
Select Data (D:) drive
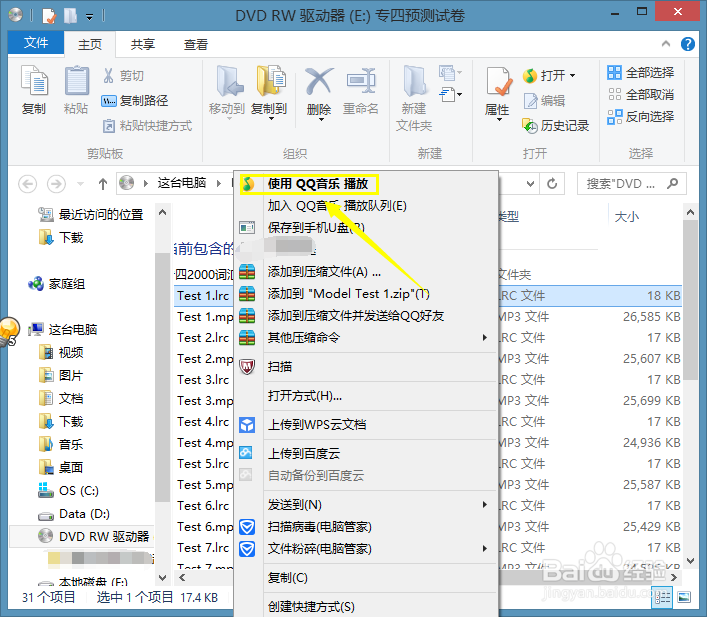pos(74,514)
